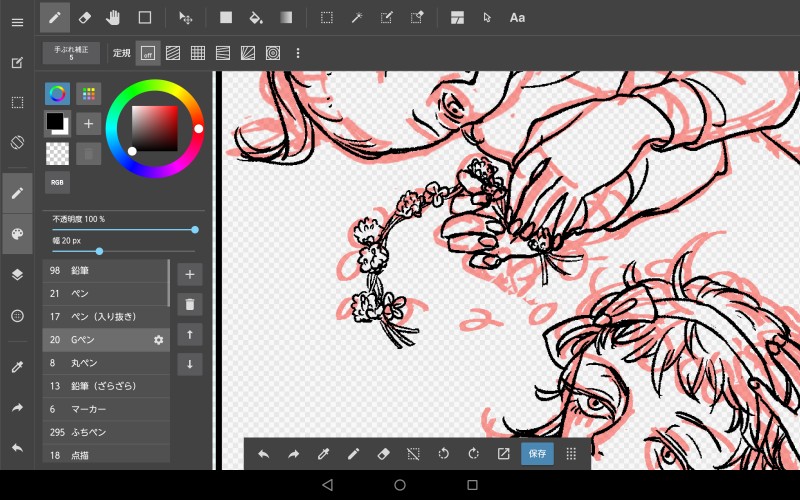
Task: Open the shortcut bar grid menu
Action: [x=571, y=454]
